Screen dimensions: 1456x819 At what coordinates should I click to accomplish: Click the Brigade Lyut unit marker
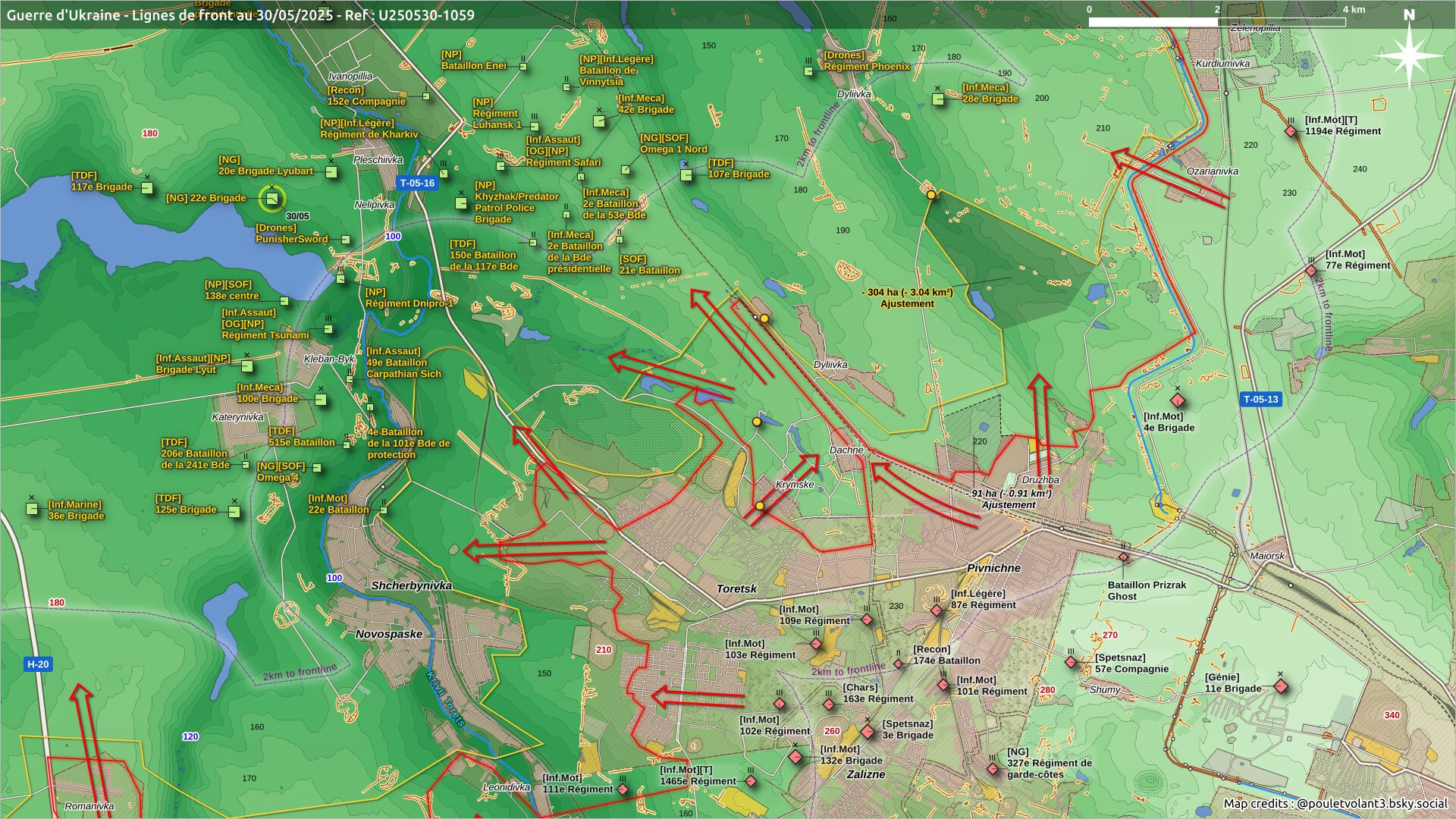coord(246,366)
